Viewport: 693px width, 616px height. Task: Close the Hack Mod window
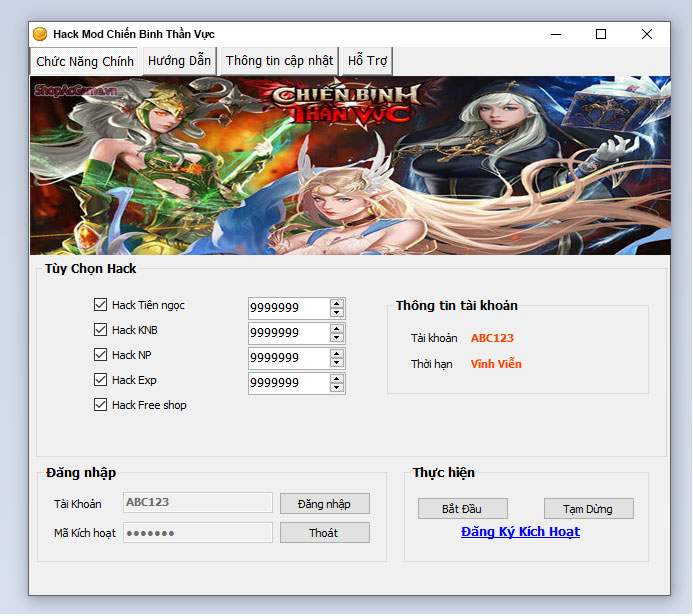click(x=647, y=34)
